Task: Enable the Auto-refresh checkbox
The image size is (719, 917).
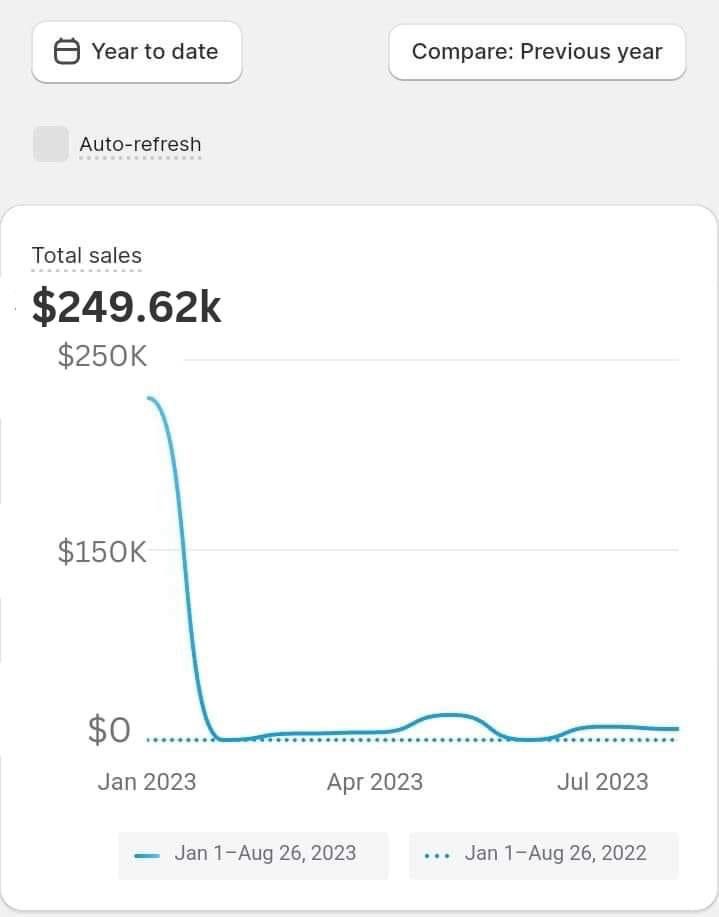Action: pyautogui.click(x=51, y=144)
